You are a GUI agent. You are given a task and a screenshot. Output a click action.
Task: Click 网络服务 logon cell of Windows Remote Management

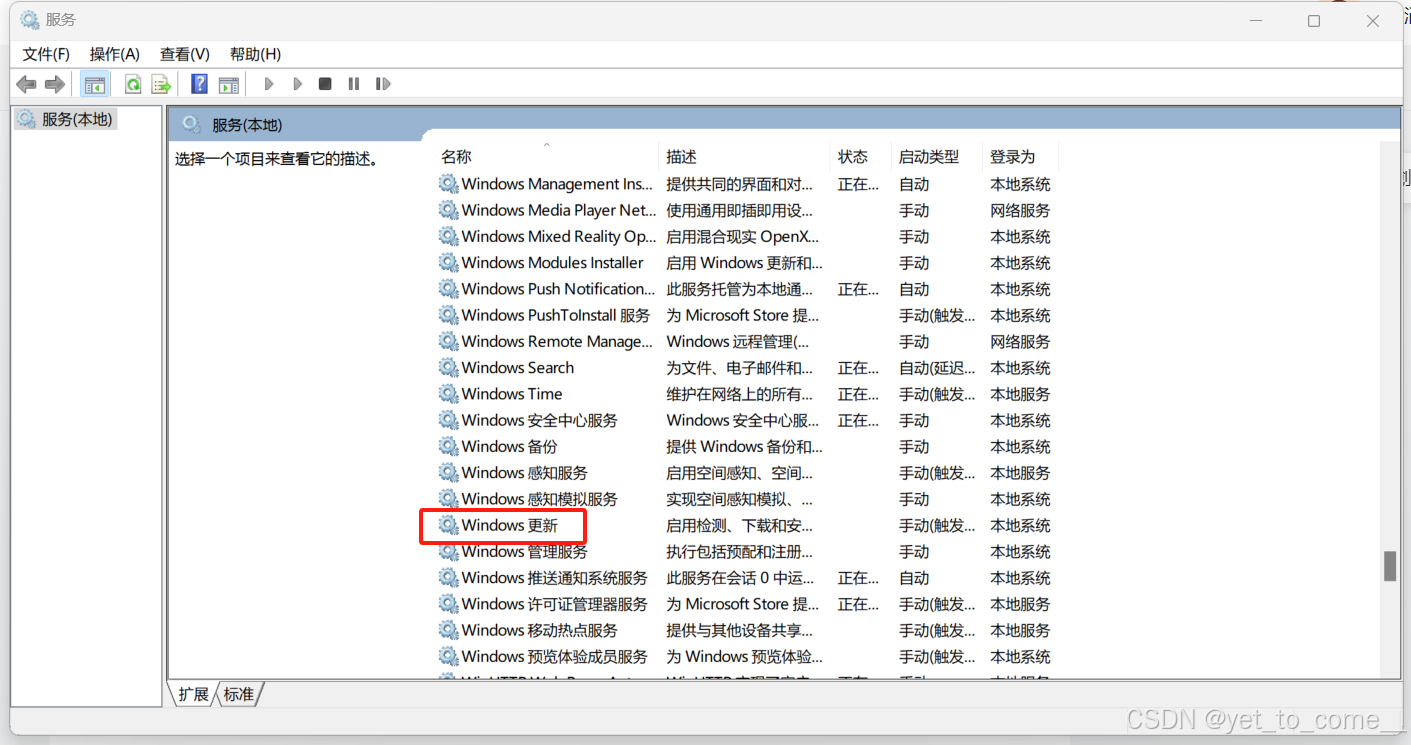(1020, 341)
